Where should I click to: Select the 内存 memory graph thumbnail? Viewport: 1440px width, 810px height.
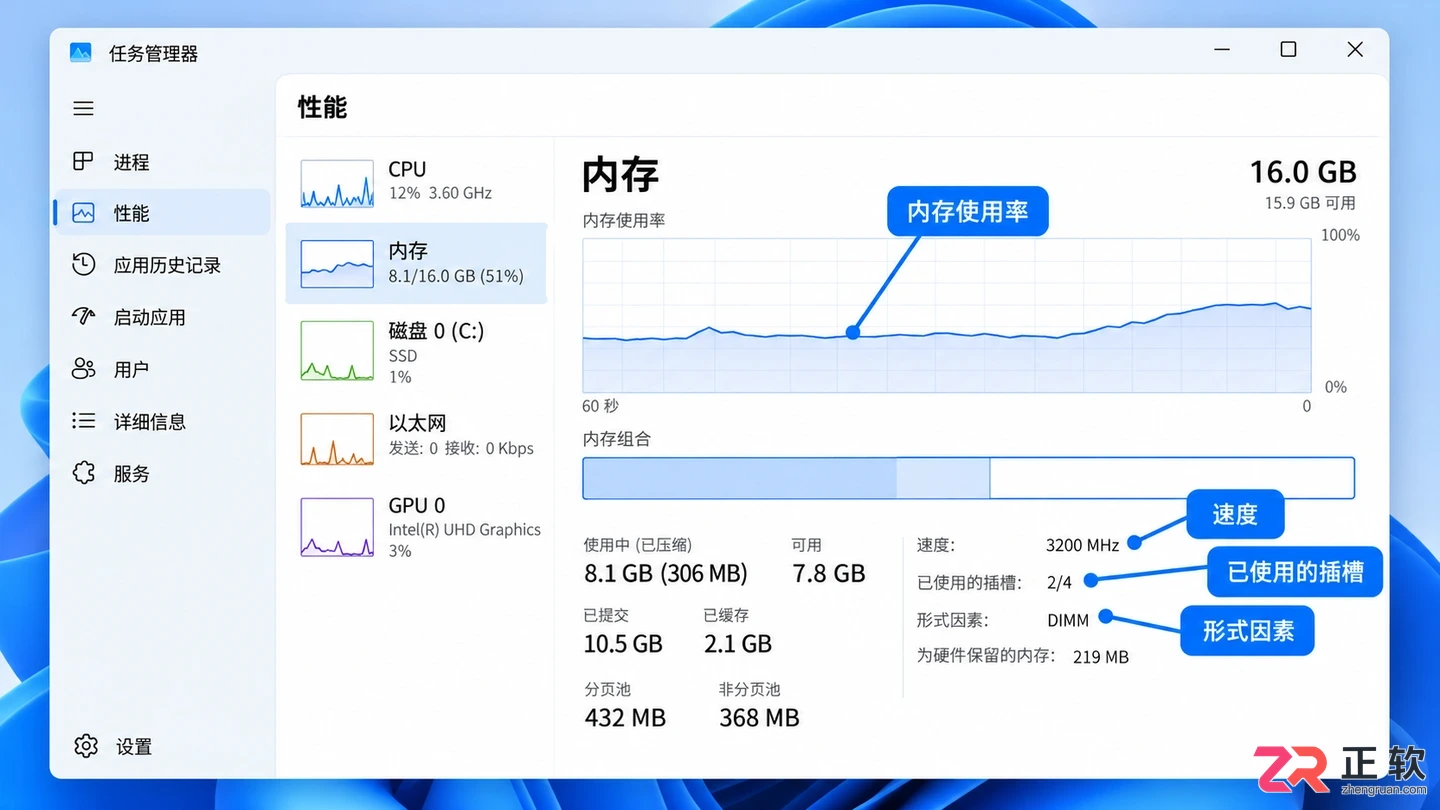337,263
